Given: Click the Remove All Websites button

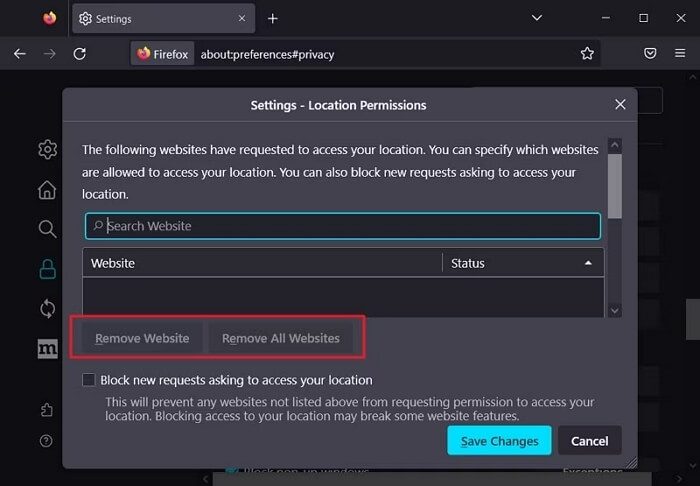Looking at the screenshot, I should [x=281, y=338].
